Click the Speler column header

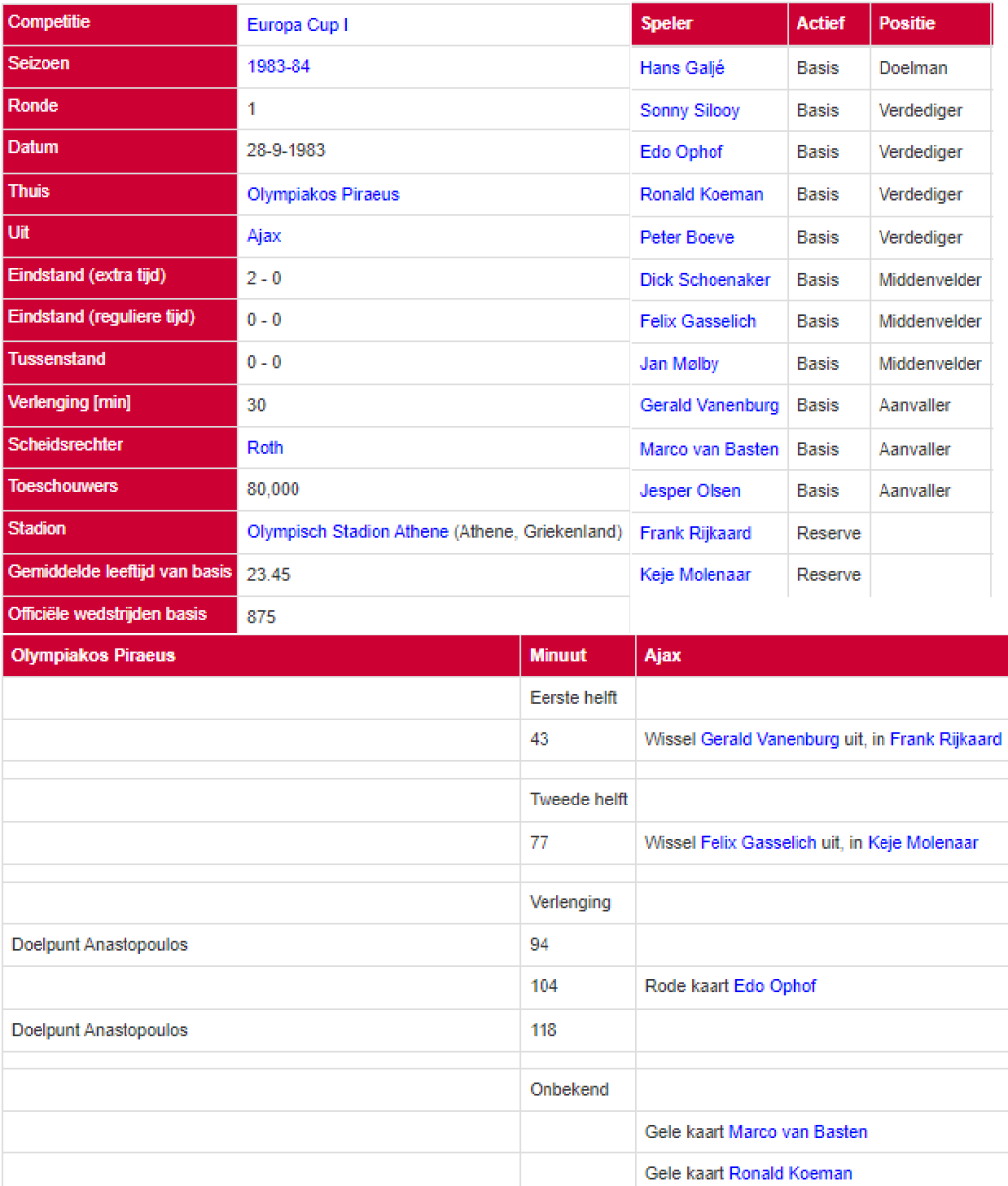point(667,24)
